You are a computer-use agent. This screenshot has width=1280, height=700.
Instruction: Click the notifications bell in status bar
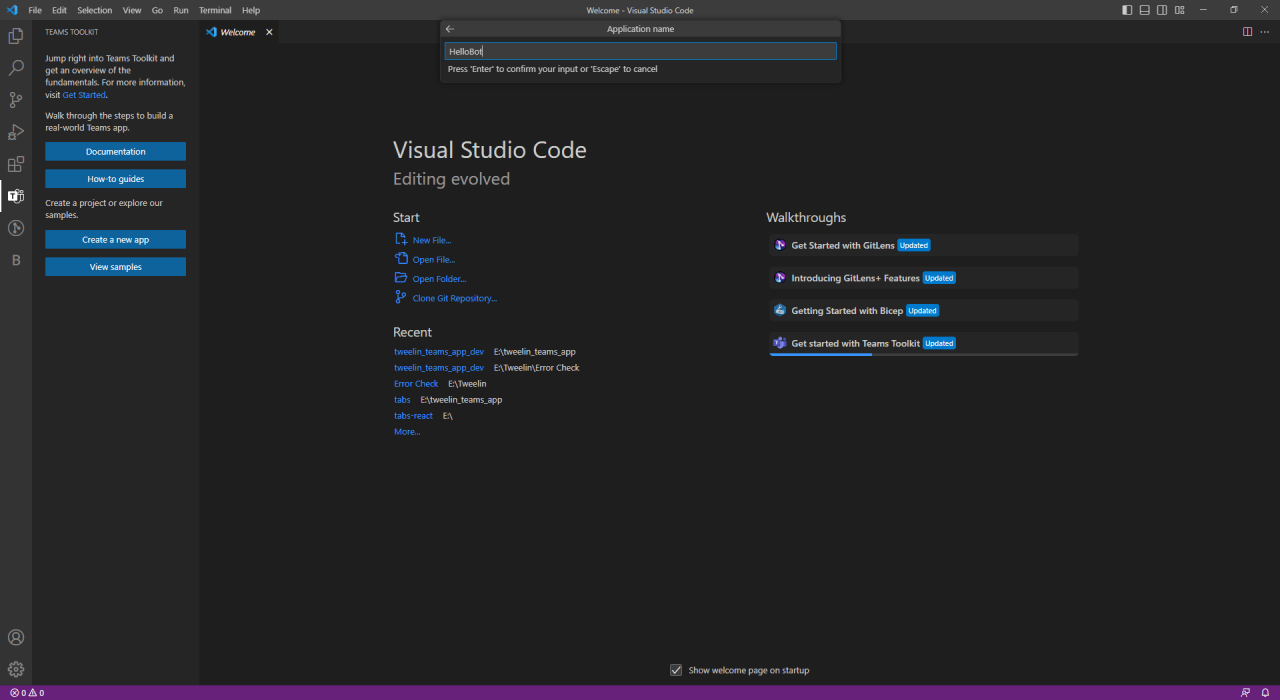pyautogui.click(x=1264, y=692)
